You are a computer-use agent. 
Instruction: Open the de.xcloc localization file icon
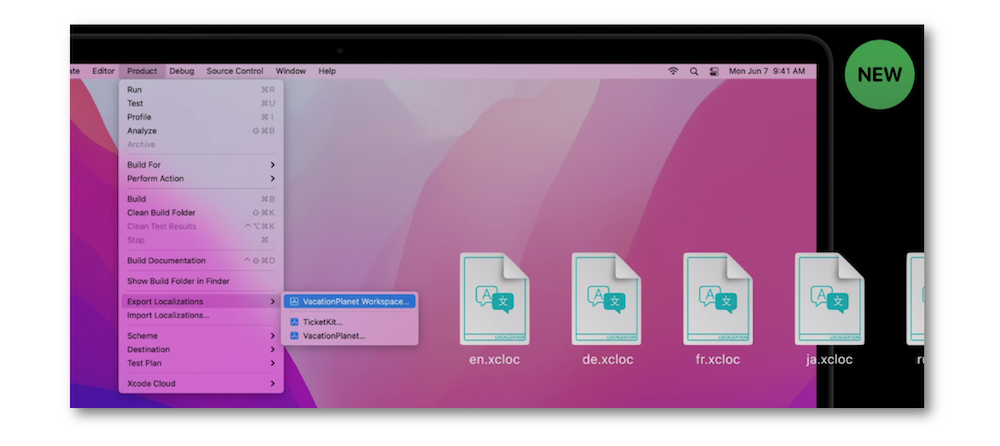(x=606, y=299)
